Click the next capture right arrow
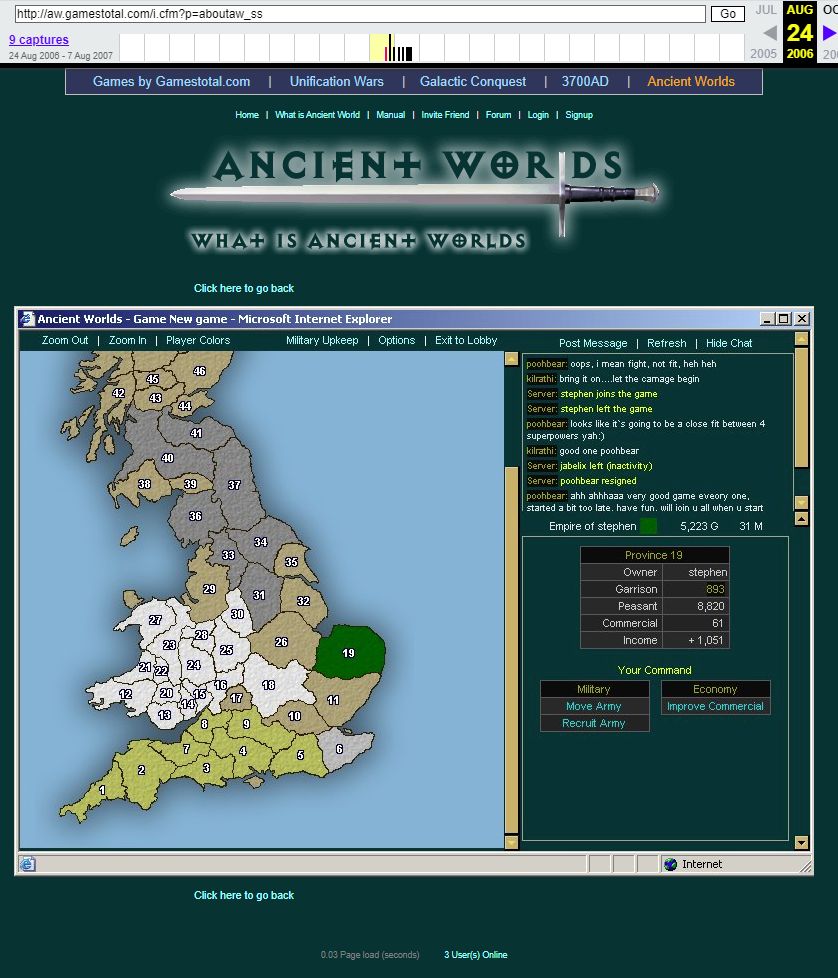 828,33
